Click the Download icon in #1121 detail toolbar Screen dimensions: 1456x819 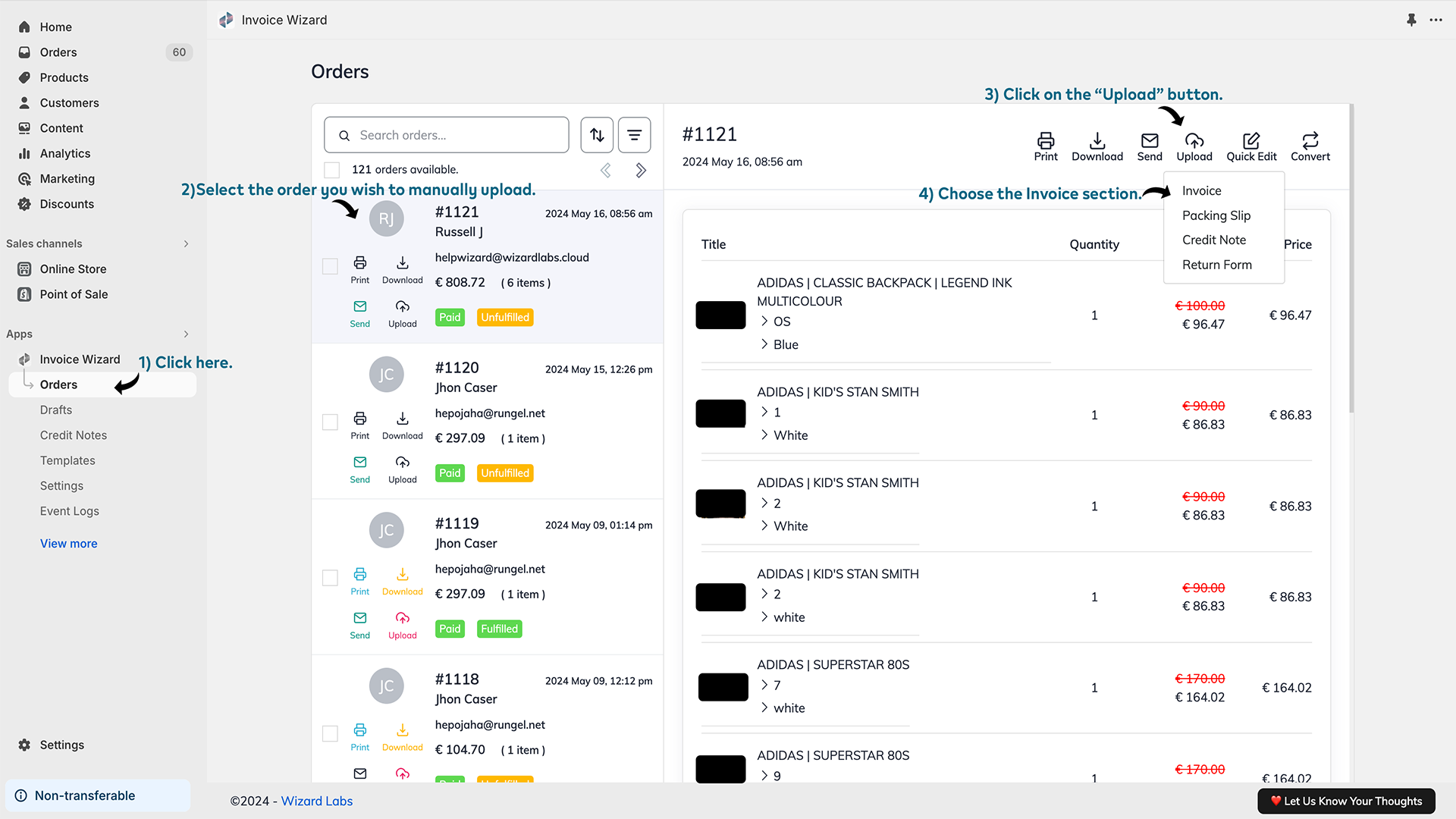pos(1097,146)
